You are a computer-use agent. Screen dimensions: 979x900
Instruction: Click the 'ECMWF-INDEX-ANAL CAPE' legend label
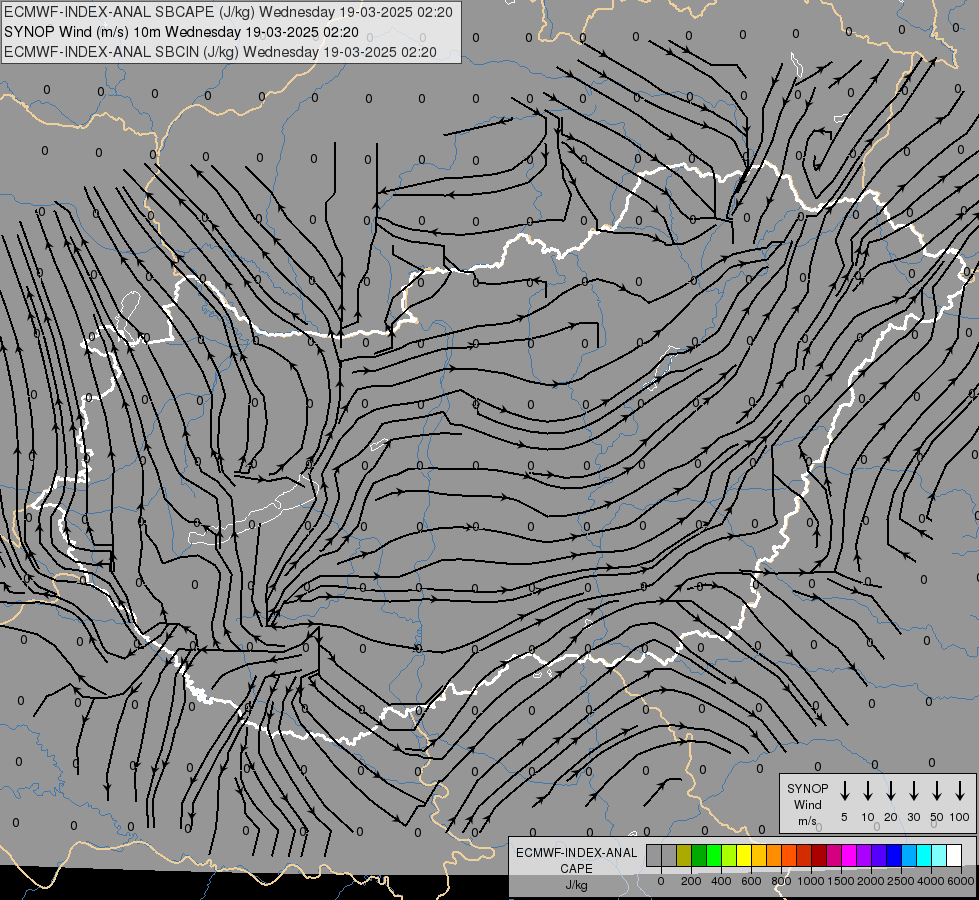[576, 860]
